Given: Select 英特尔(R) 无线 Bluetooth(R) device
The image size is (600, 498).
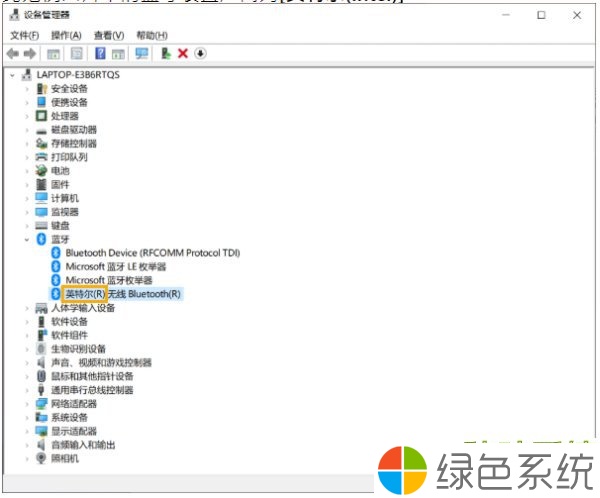Looking at the screenshot, I should pos(123,294).
